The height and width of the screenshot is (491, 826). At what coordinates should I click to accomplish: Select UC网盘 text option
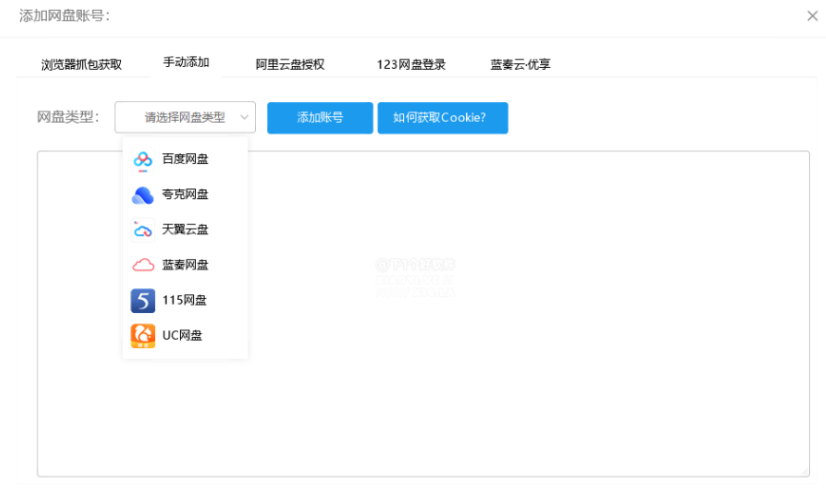point(182,336)
